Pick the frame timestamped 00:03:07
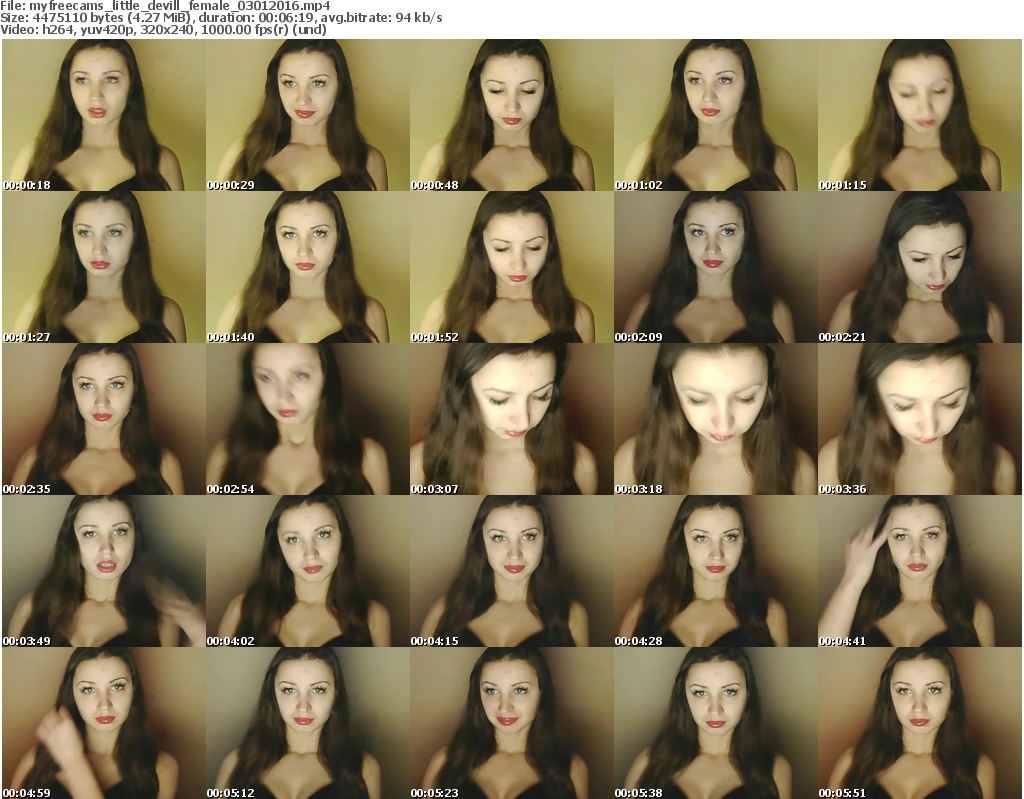 (x=511, y=419)
